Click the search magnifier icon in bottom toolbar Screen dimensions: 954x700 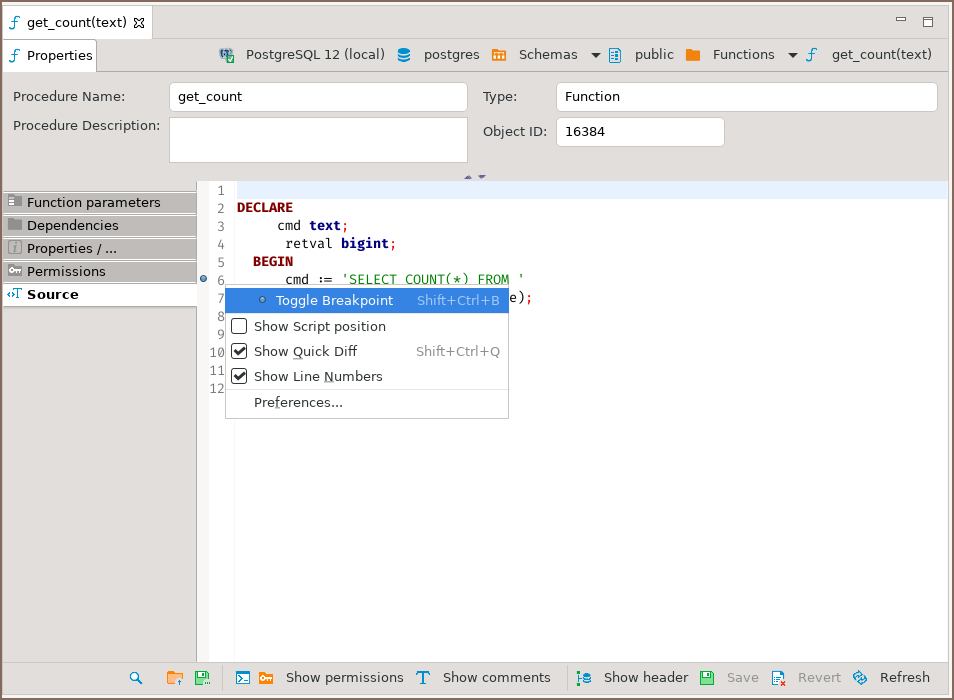click(x=136, y=678)
